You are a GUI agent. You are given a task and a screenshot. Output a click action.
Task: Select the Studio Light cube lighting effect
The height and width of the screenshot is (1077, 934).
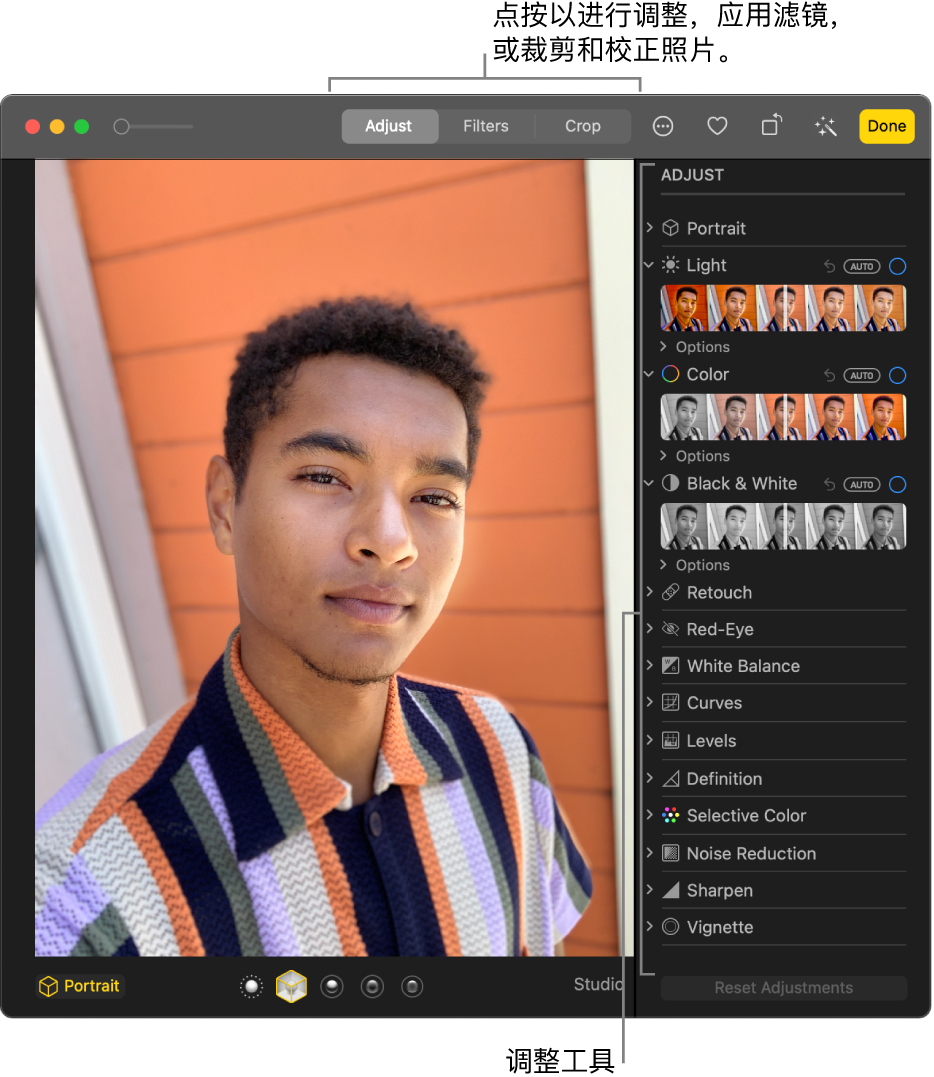[291, 986]
